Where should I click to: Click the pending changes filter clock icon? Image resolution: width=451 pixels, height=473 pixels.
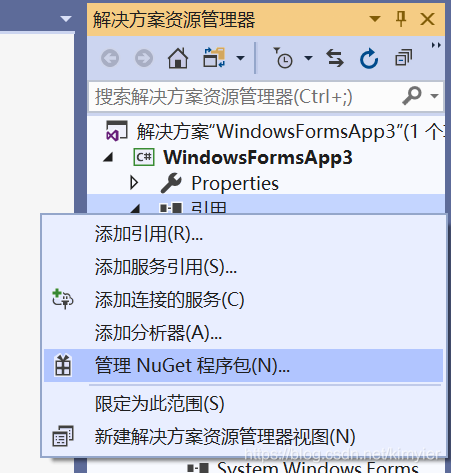pyautogui.click(x=283, y=58)
